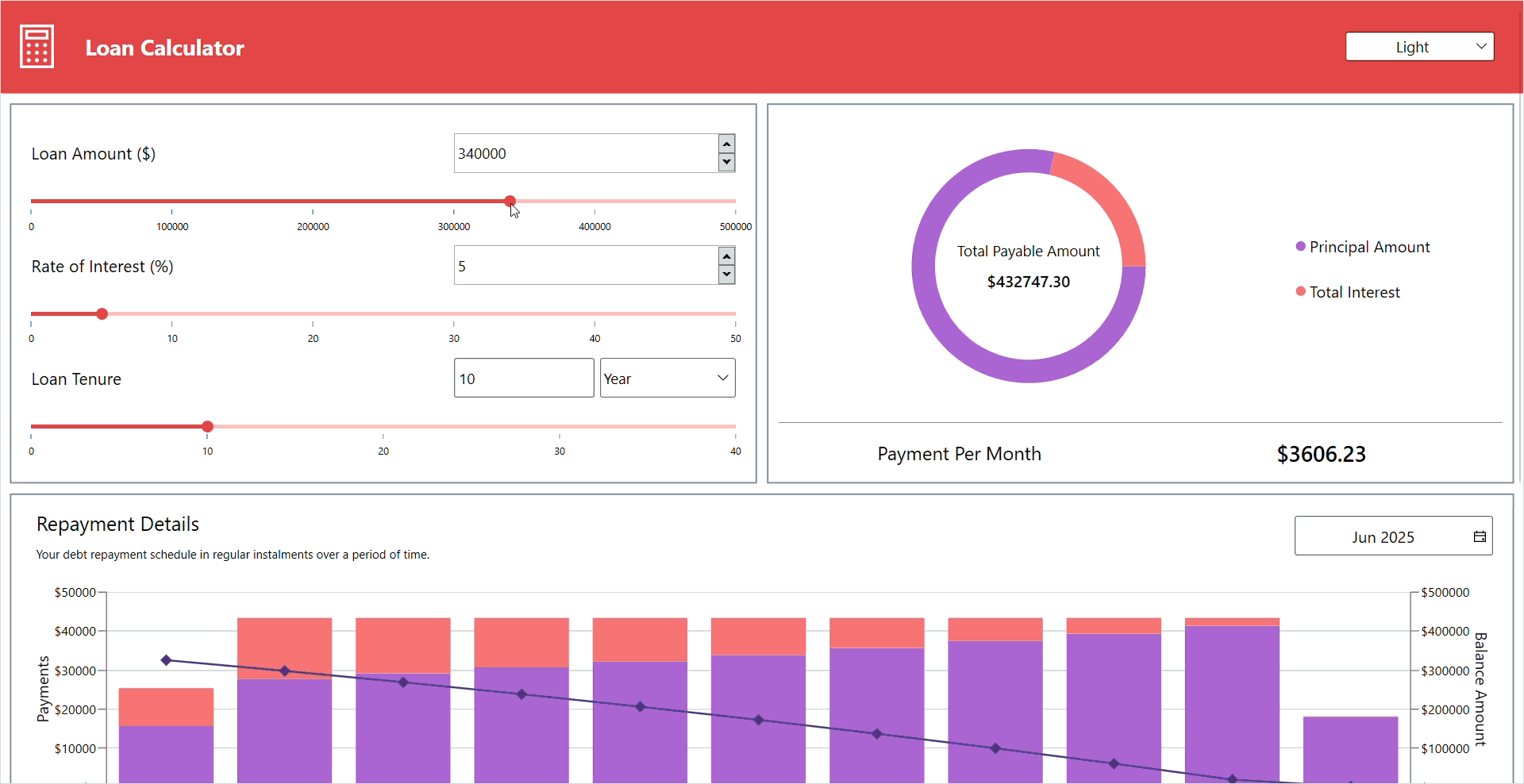Screen dimensions: 1524x784
Task: Open the calendar picker next to Jun 2025
Action: pos(1480,536)
